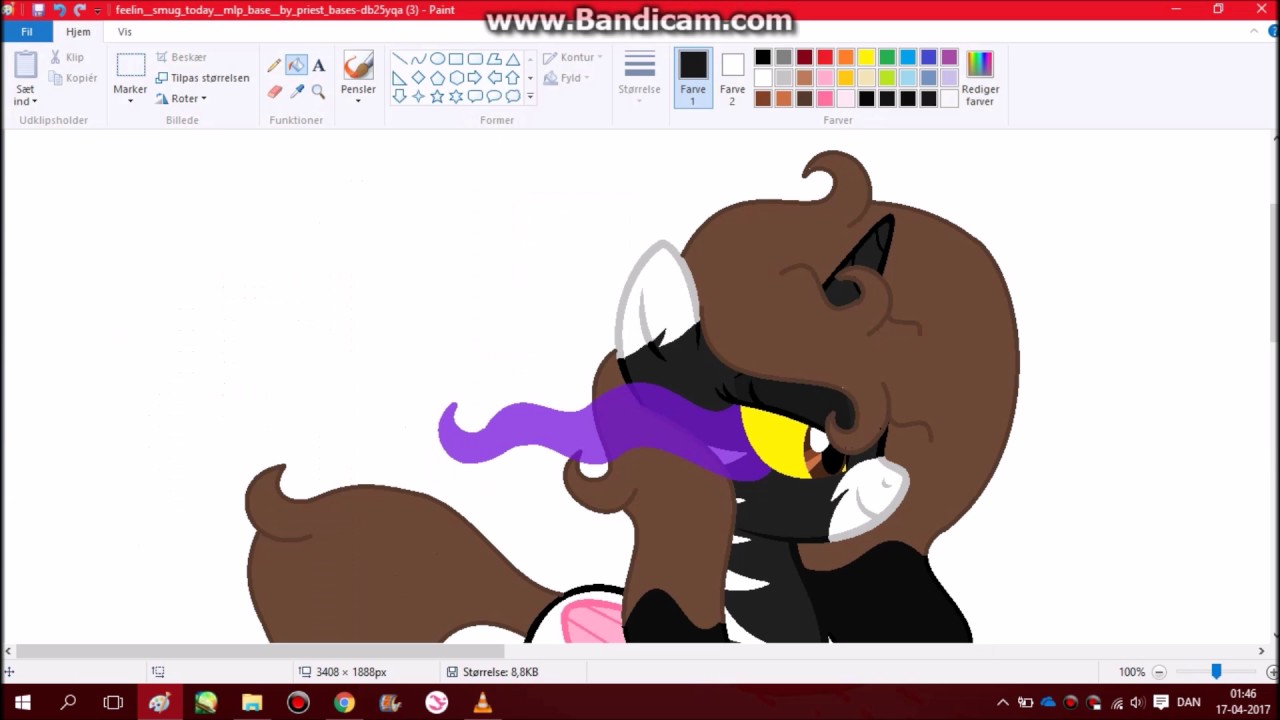Screen dimensions: 1280x720
Task: Choose the Rounded rectangle shape
Action: [475, 59]
